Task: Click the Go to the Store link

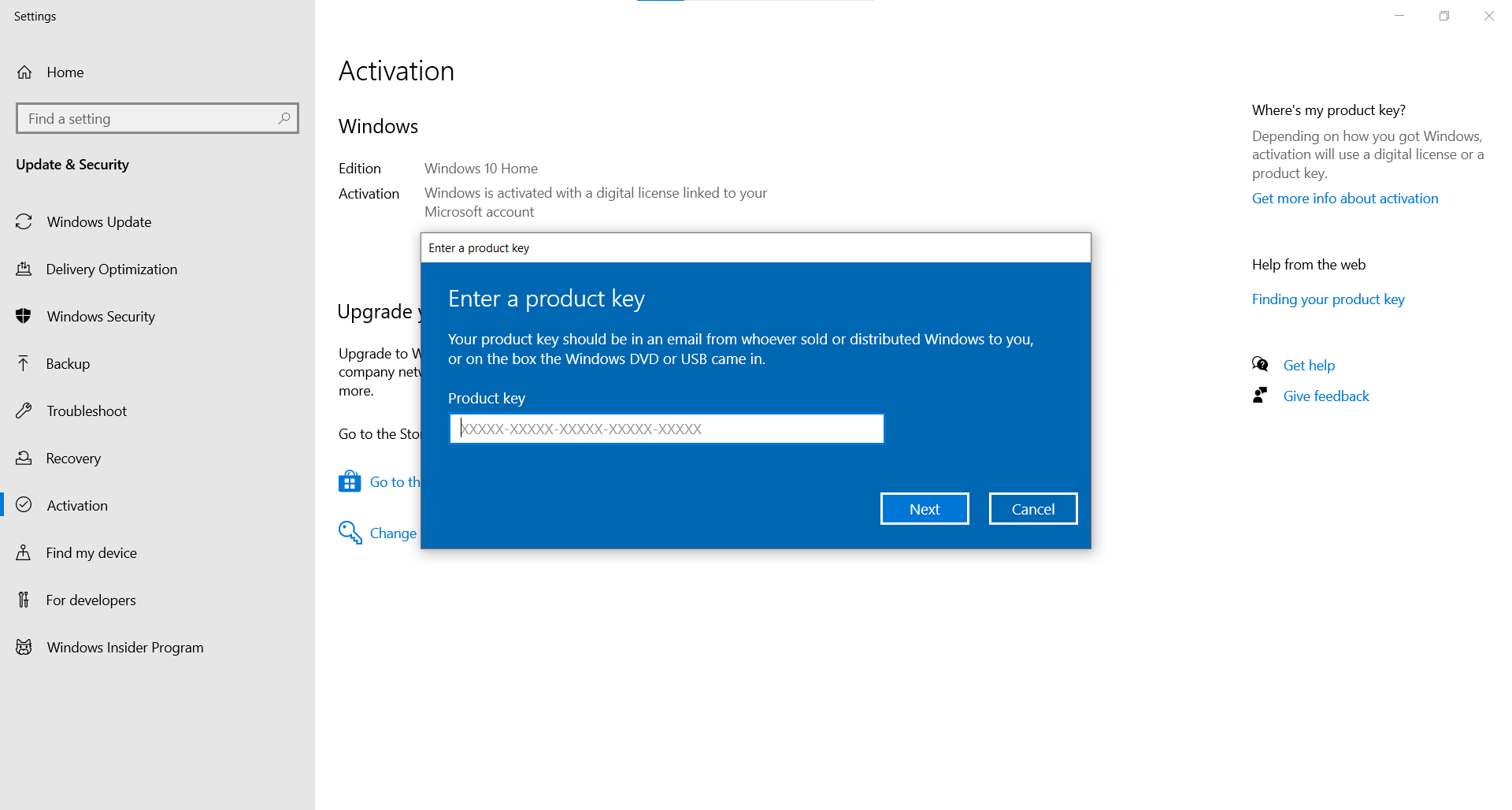Action: click(395, 482)
